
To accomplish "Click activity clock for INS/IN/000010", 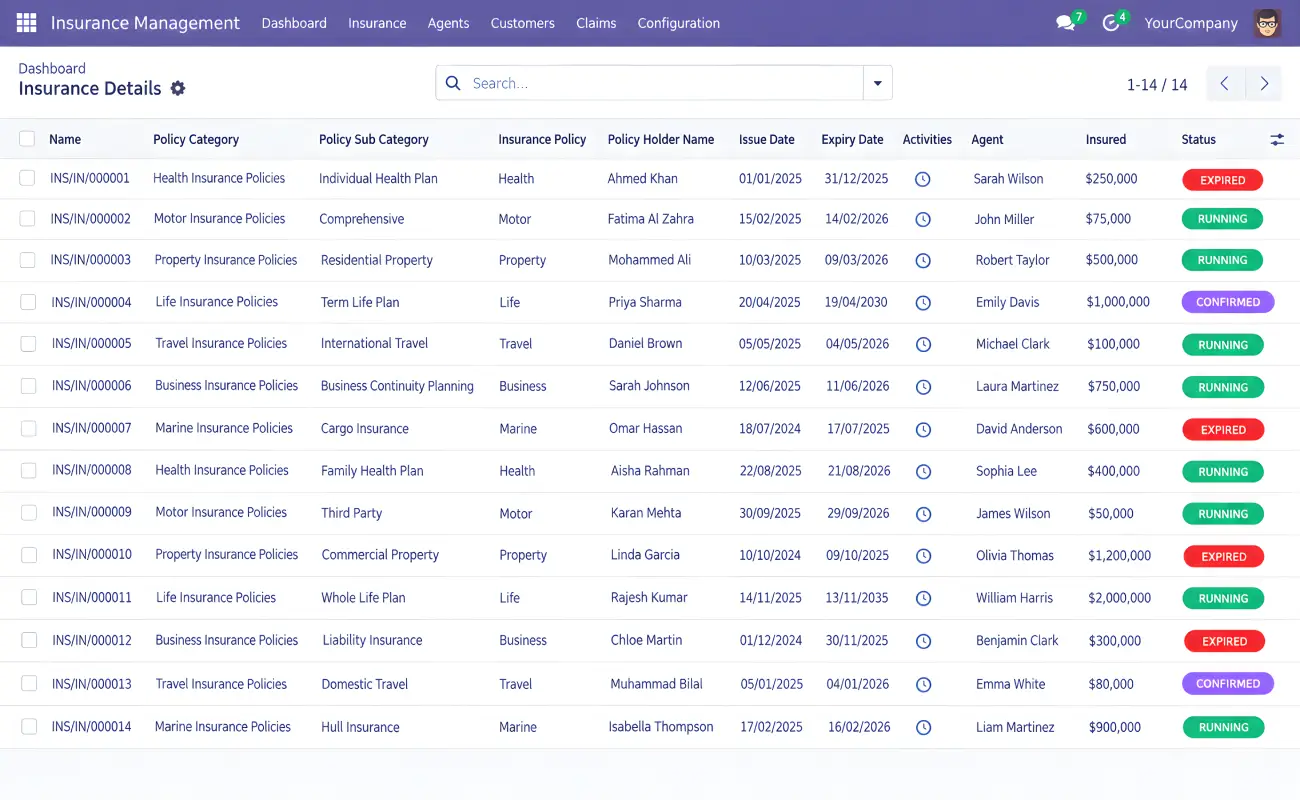I will [924, 555].
